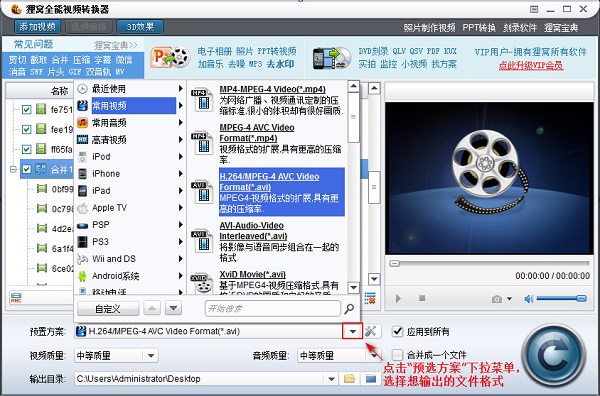The image size is (600, 396).
Task: Click the PSP console icon
Action: point(83,225)
